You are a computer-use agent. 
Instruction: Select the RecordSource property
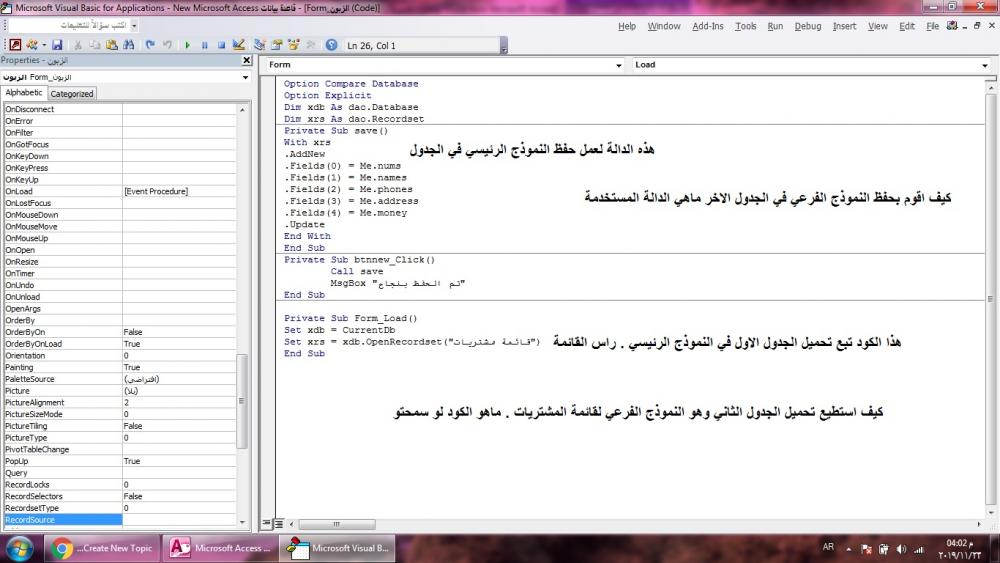62,520
